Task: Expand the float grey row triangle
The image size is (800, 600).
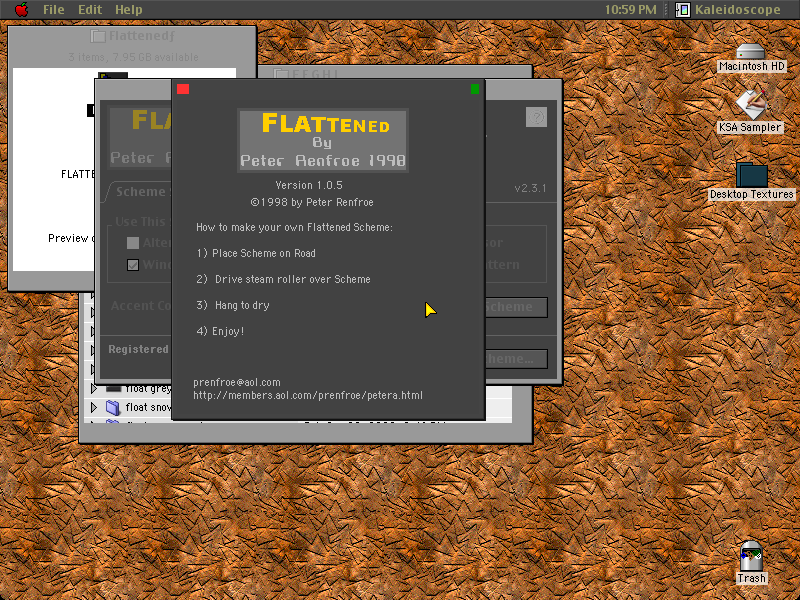Action: 93,389
